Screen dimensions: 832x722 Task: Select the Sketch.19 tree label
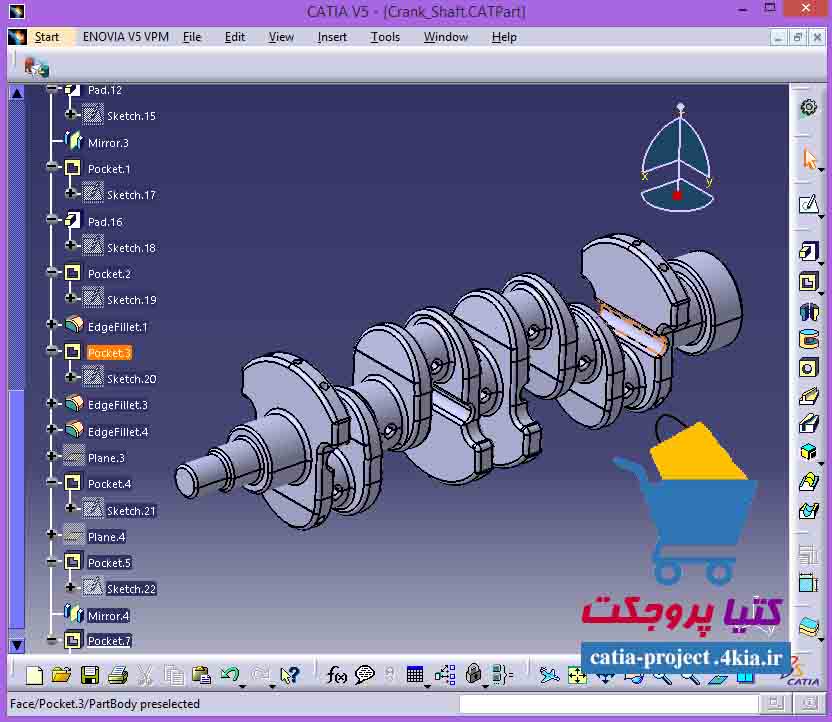point(132,300)
